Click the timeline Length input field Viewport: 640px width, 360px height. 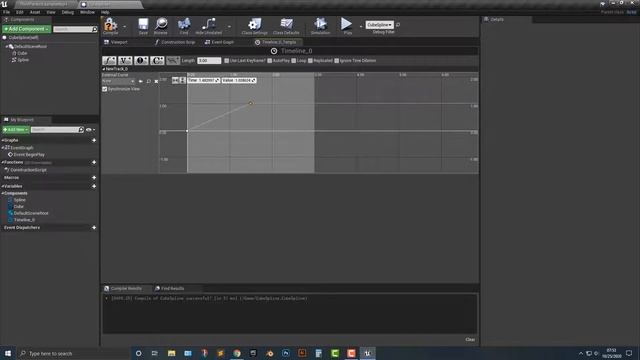(x=209, y=60)
